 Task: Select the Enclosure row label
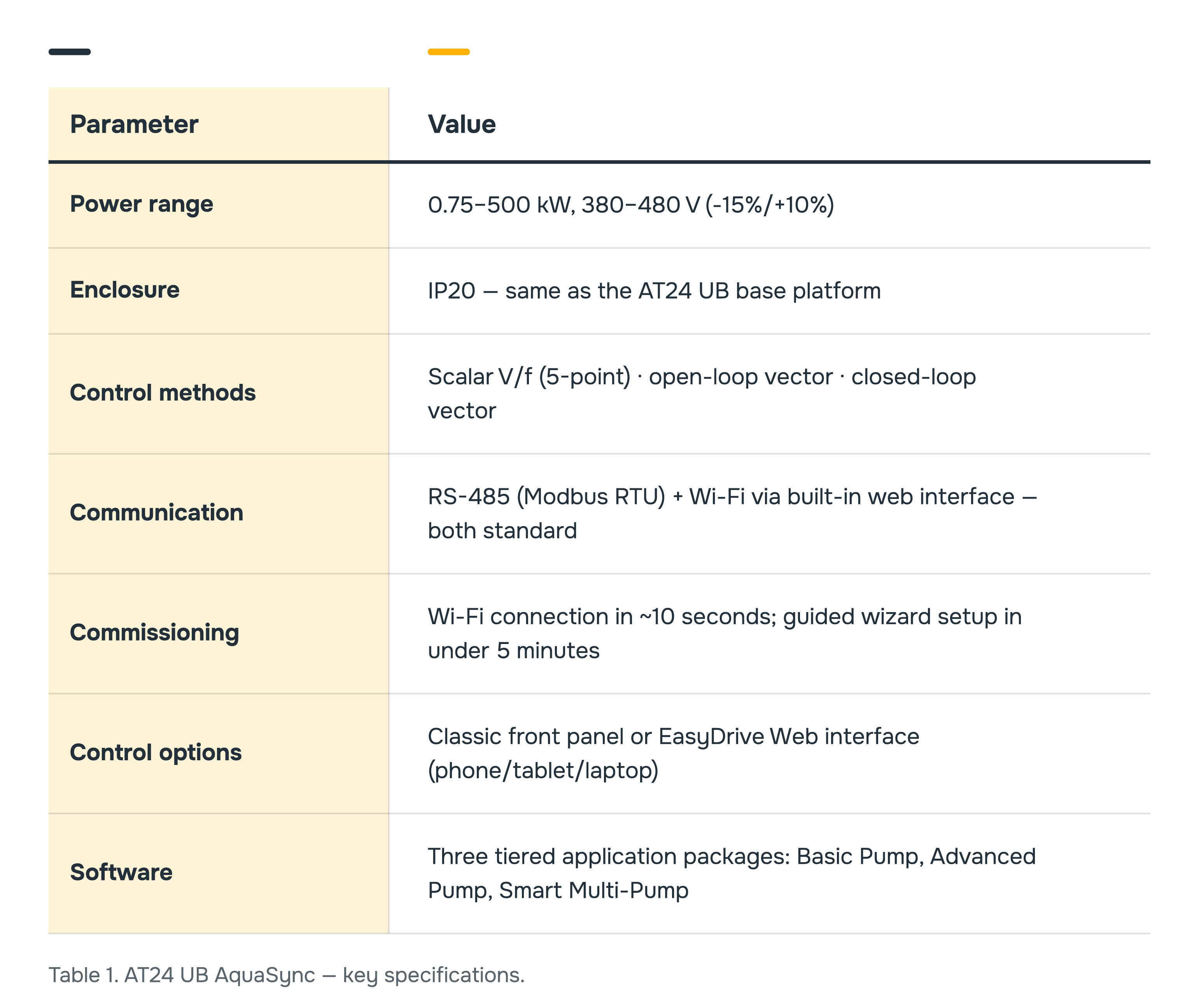(124, 290)
